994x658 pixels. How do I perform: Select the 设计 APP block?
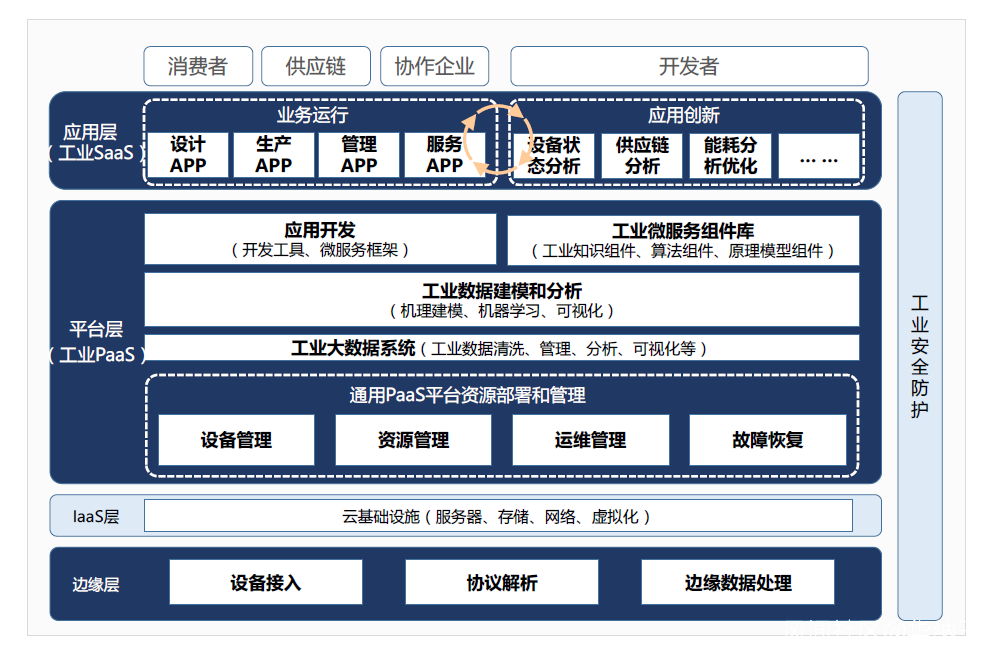tap(188, 155)
